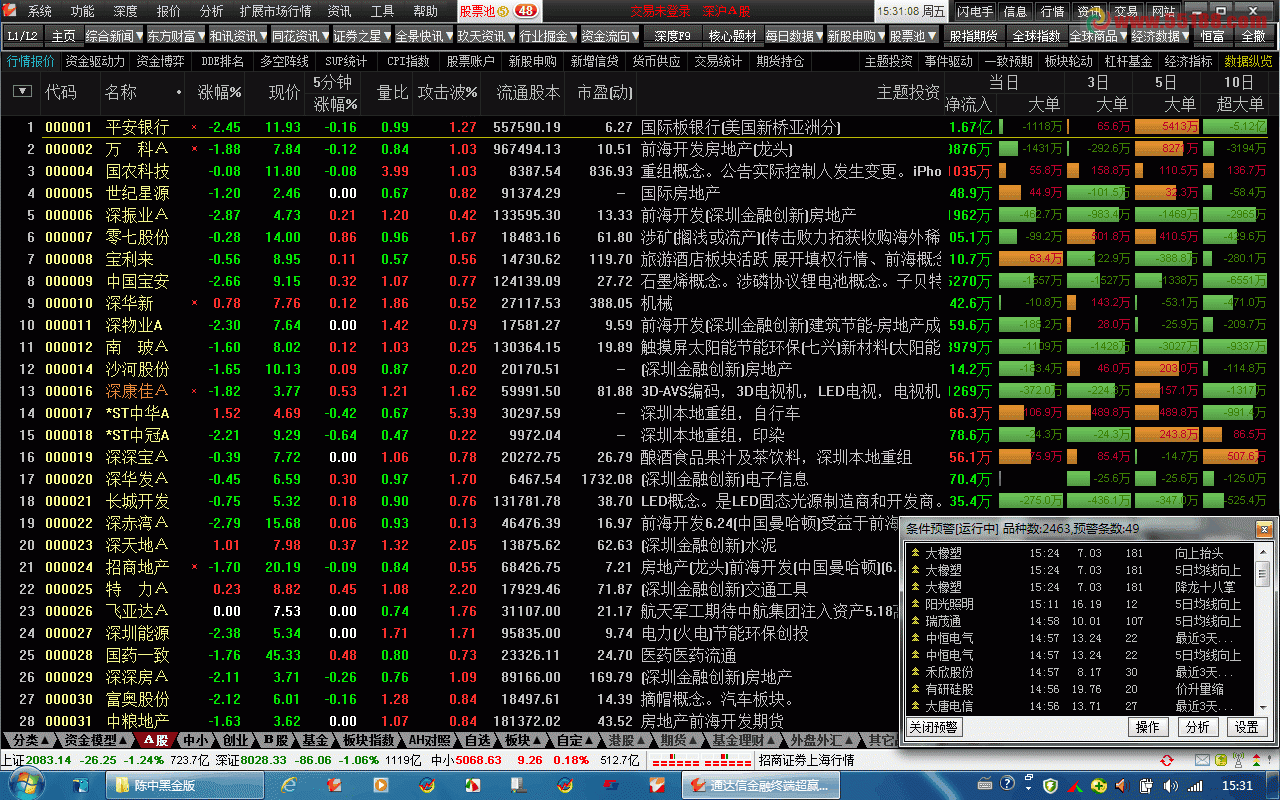This screenshot has width=1280, height=800.
Task: Click the 设置 button in alert window
Action: point(1246,727)
